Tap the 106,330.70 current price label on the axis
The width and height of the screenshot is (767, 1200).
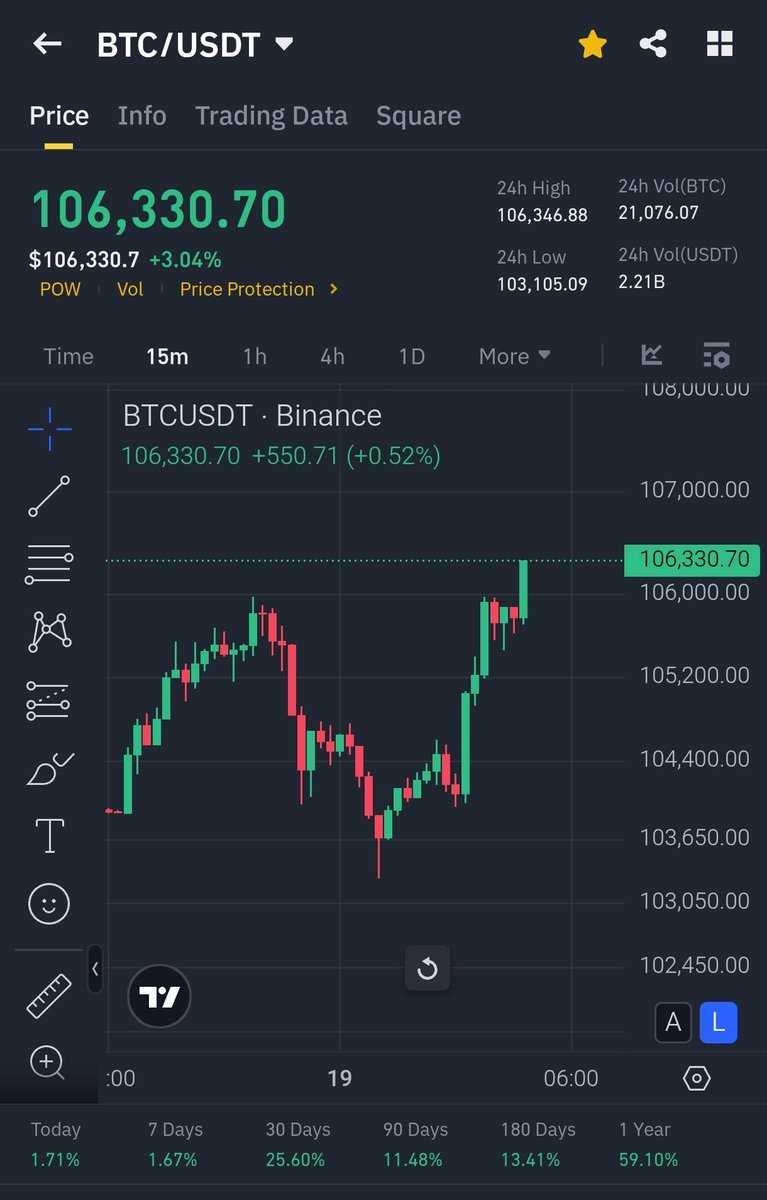coord(692,560)
